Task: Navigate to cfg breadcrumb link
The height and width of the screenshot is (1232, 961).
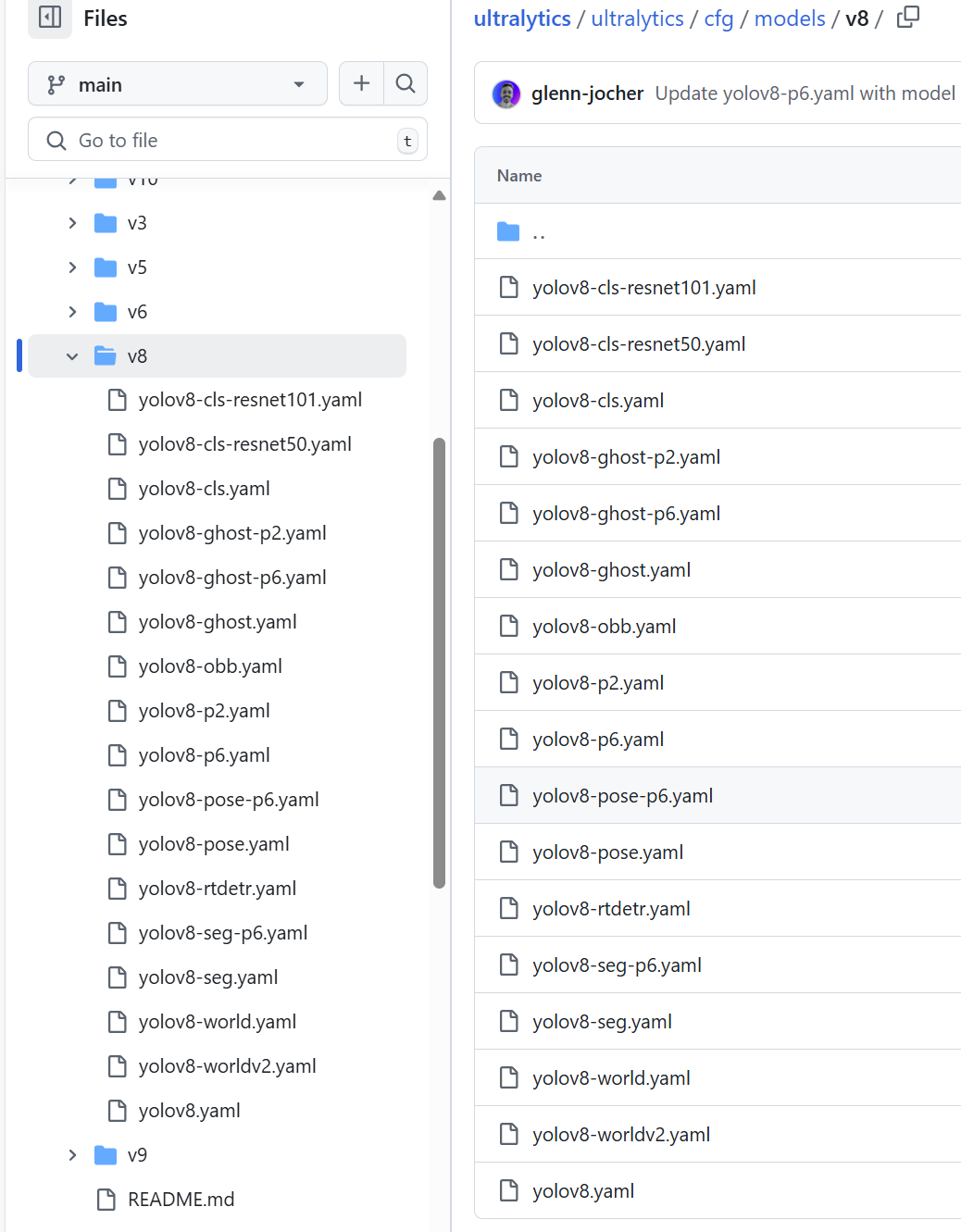Action: pos(718,19)
